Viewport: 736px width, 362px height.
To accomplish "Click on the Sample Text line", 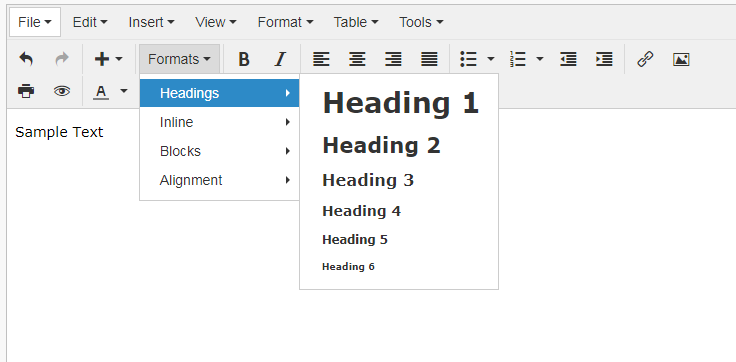I will pyautogui.click(x=59, y=132).
